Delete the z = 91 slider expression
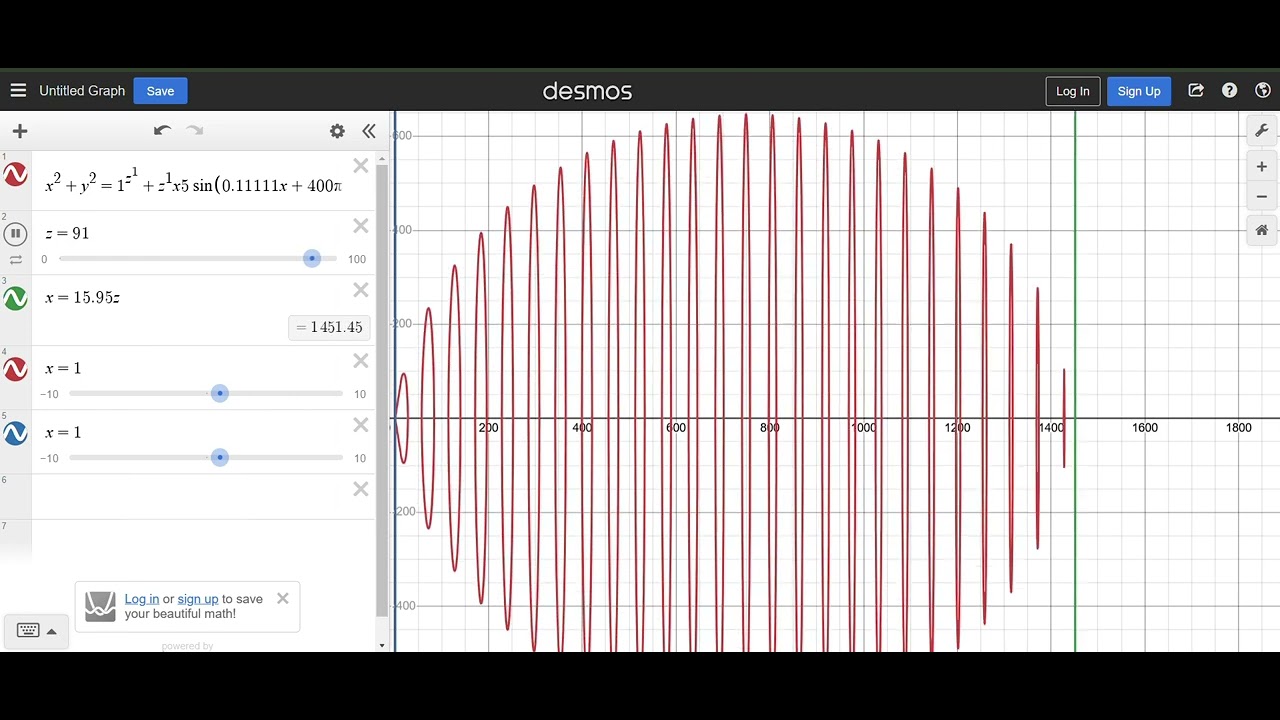This screenshot has width=1280, height=720. pyautogui.click(x=361, y=226)
